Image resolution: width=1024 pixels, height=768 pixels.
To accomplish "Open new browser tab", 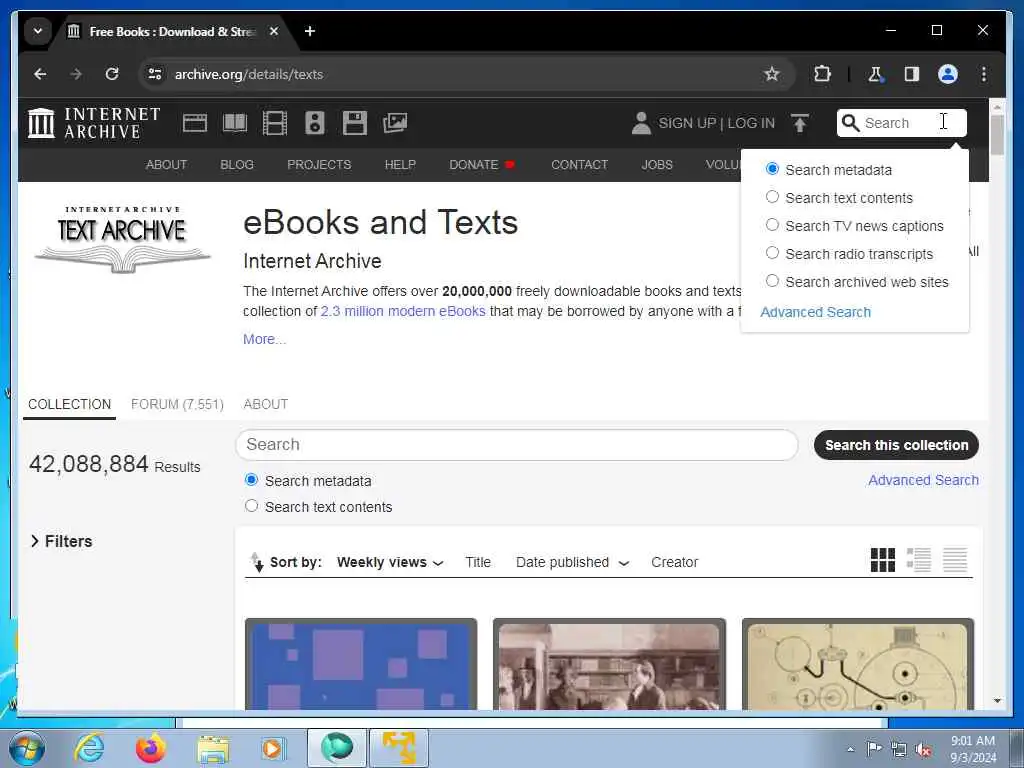I will 310,31.
